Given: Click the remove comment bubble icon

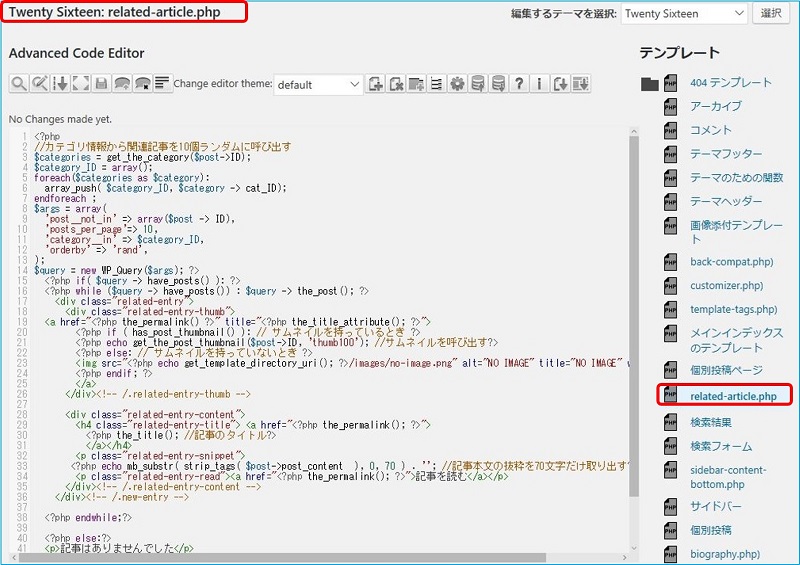Looking at the screenshot, I should point(142,83).
